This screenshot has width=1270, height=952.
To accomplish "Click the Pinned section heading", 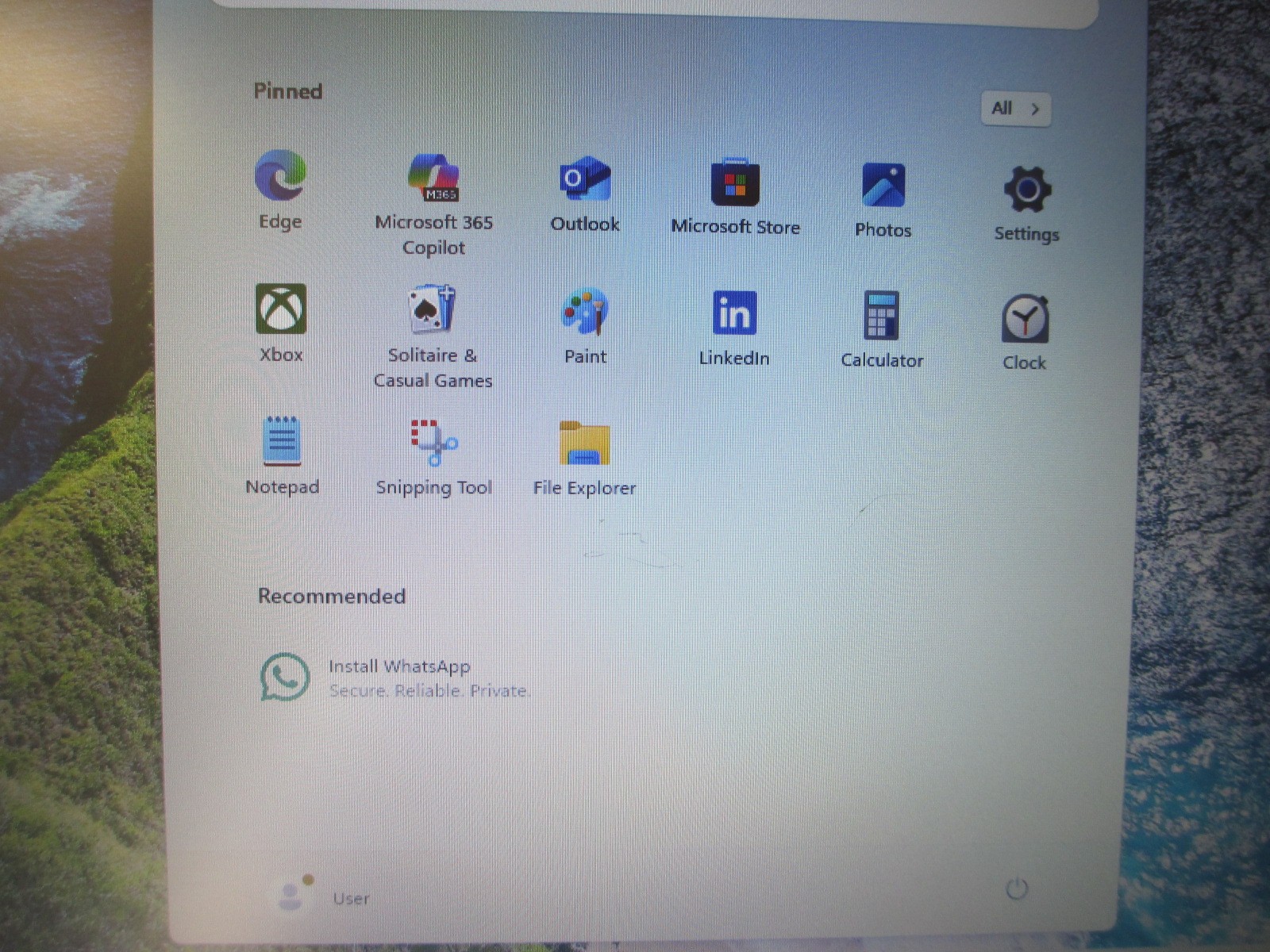I will coord(288,91).
